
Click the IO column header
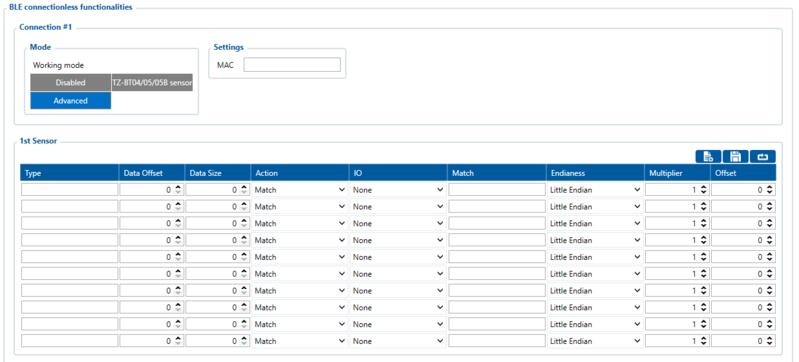pyautogui.click(x=398, y=173)
